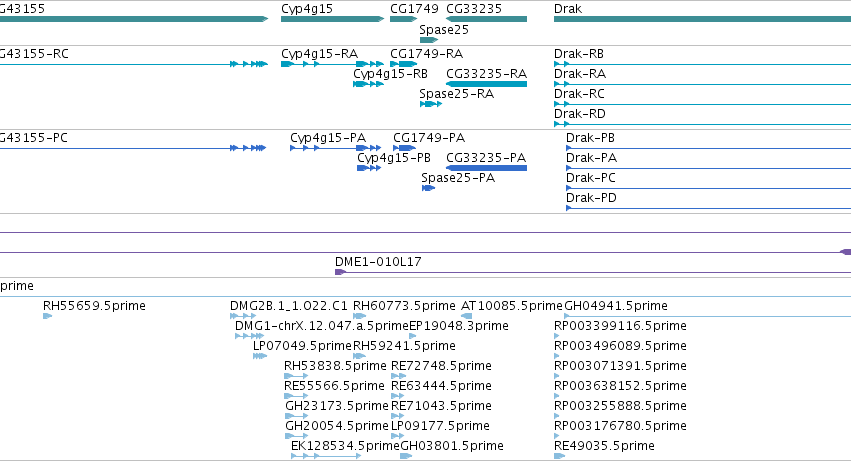Pick the Drak-RC transcript label
The width and height of the screenshot is (851, 461).
point(579,94)
